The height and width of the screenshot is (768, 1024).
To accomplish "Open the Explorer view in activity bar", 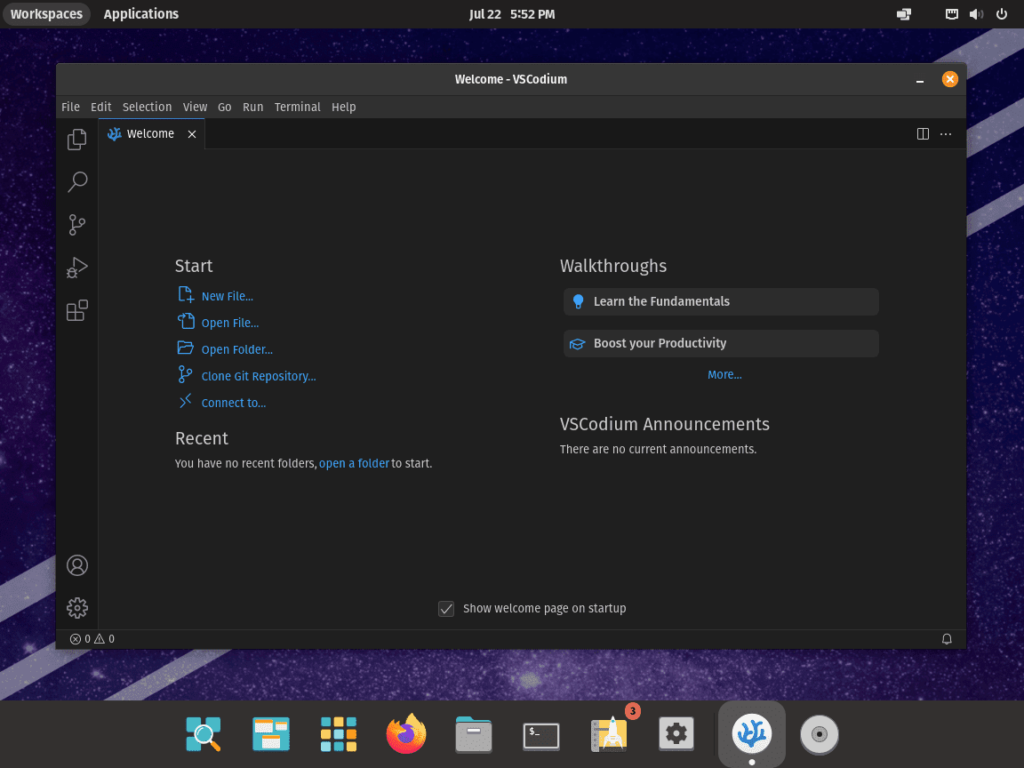I will 77,139.
